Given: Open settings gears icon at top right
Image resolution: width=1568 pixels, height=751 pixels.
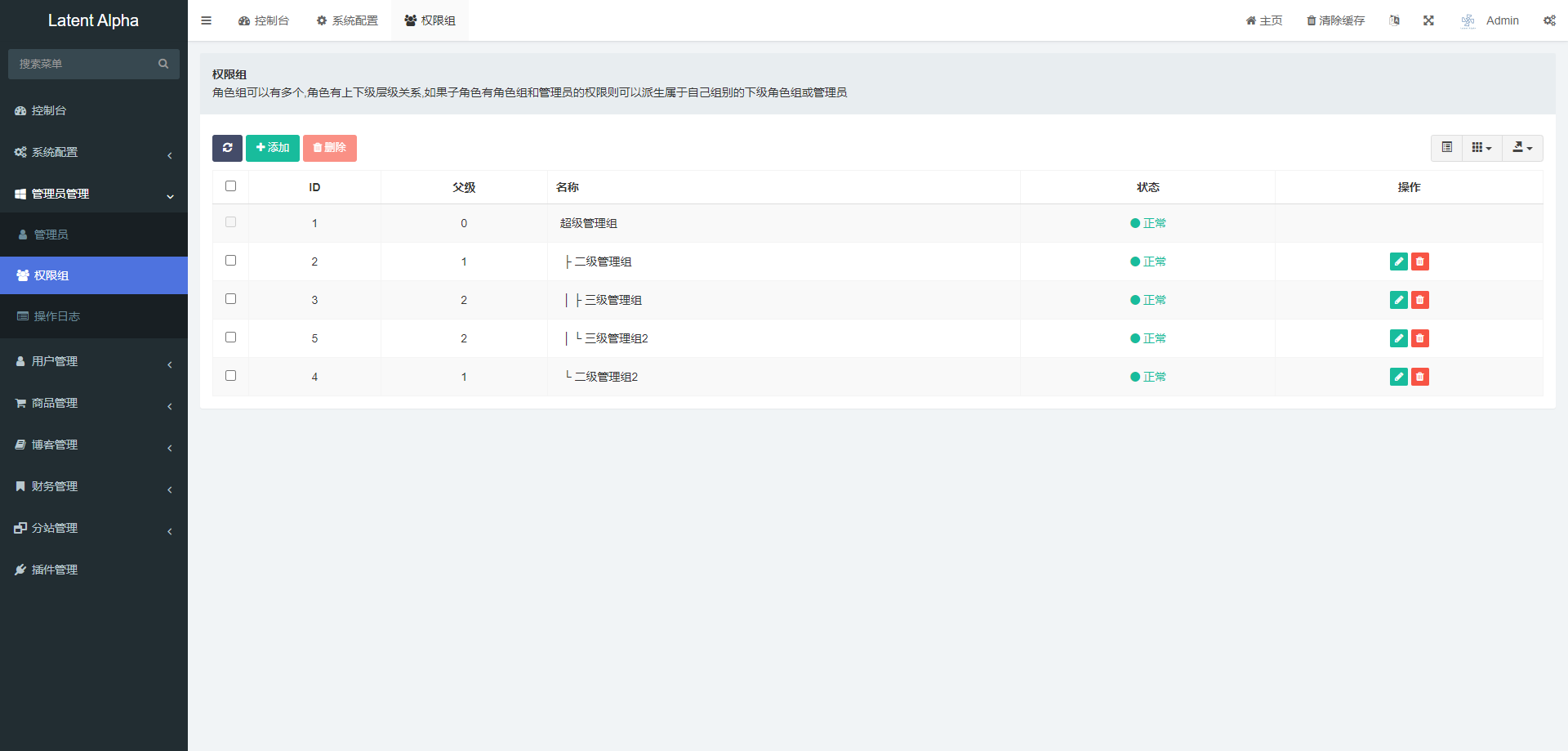Looking at the screenshot, I should click(1549, 20).
